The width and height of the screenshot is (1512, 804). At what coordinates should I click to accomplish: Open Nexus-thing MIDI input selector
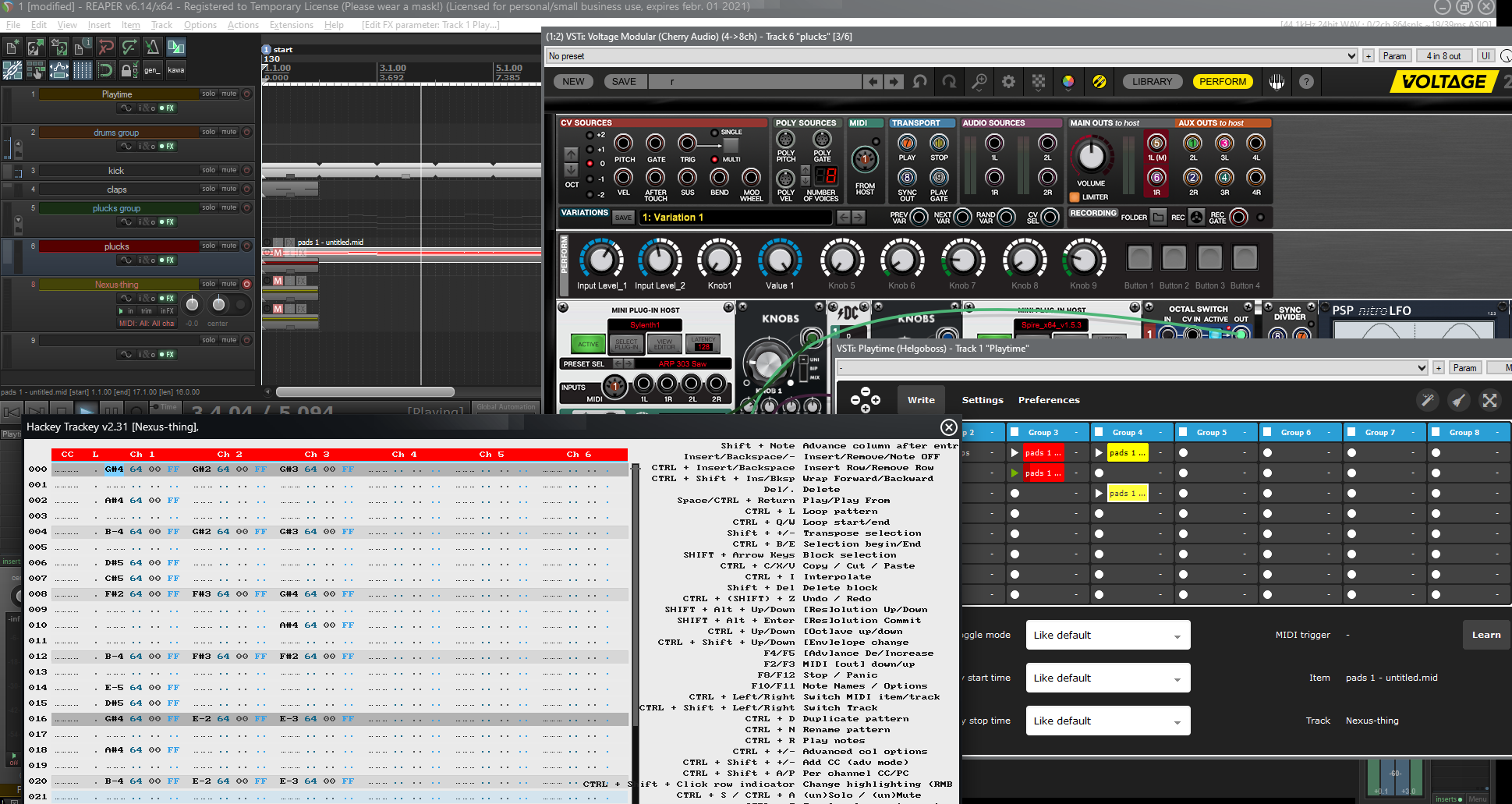pos(147,324)
